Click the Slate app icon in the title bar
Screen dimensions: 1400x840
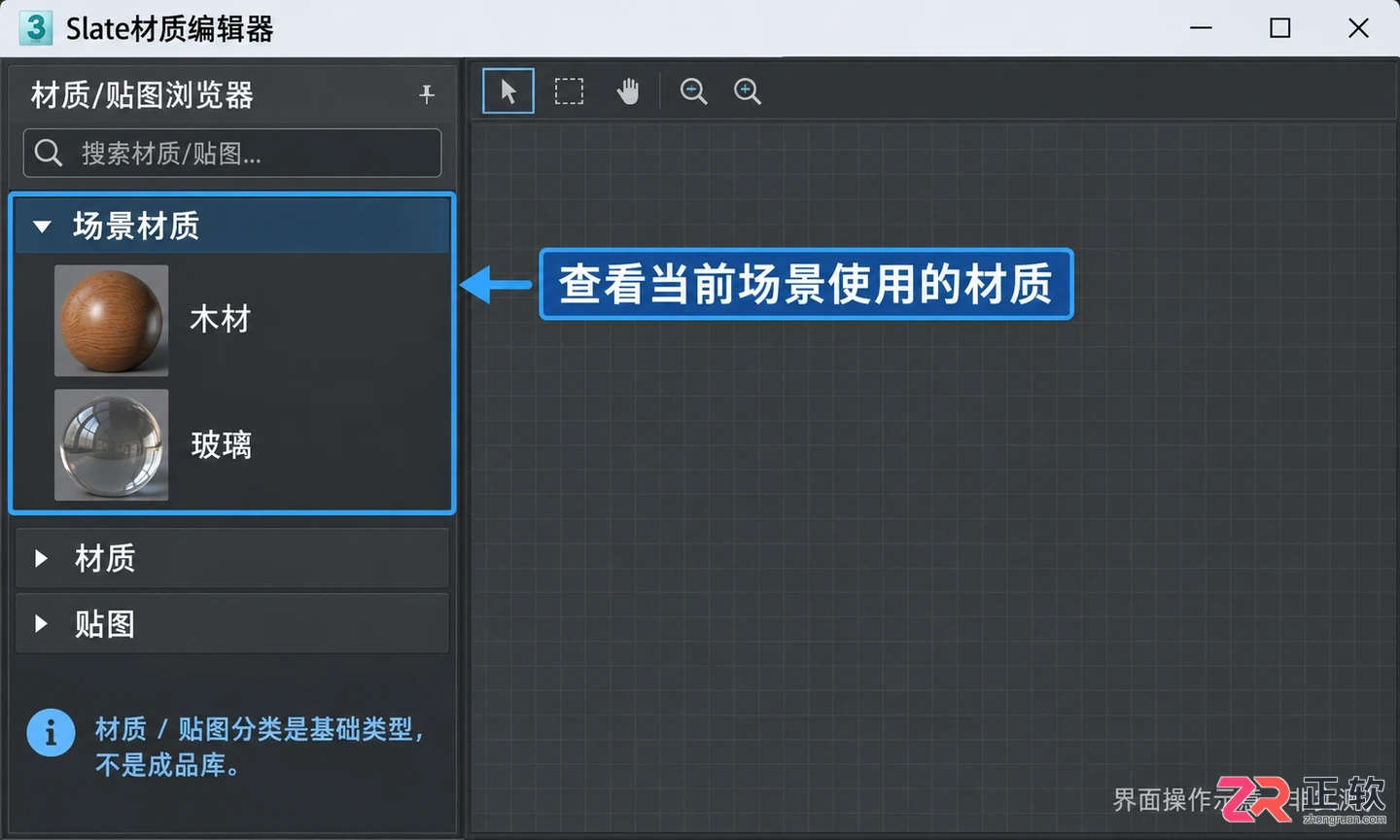(x=35, y=27)
